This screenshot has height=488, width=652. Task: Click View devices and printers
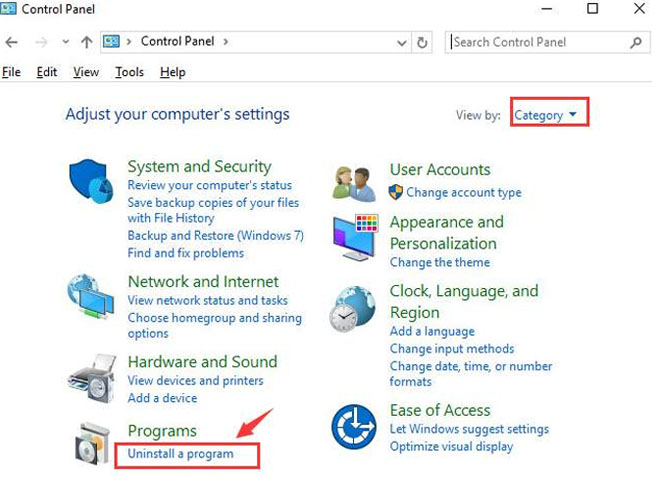(195, 380)
